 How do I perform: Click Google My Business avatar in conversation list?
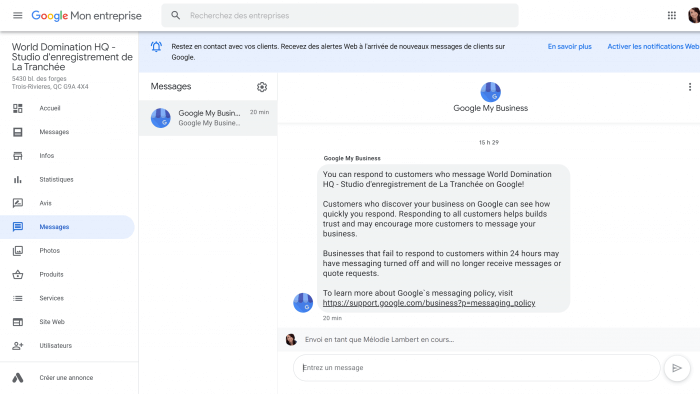(x=160, y=118)
